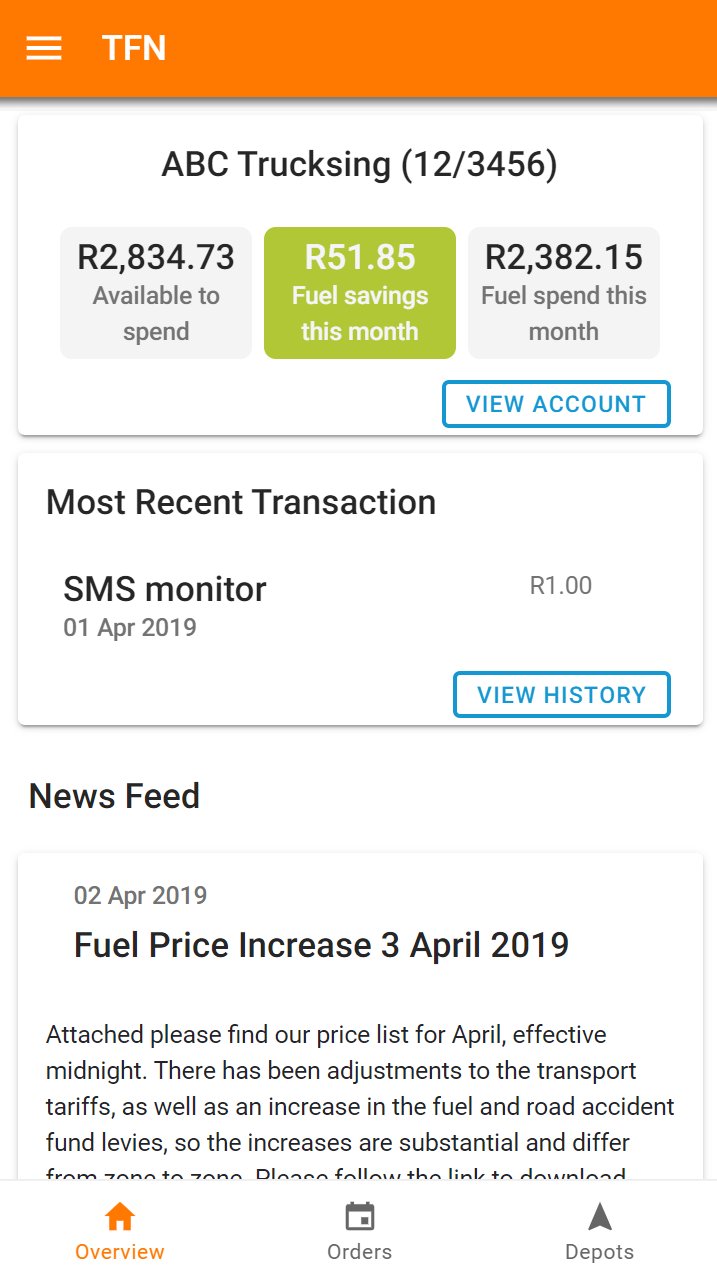Select the Depots location marker icon
The width and height of the screenshot is (717, 1278).
[599, 1215]
